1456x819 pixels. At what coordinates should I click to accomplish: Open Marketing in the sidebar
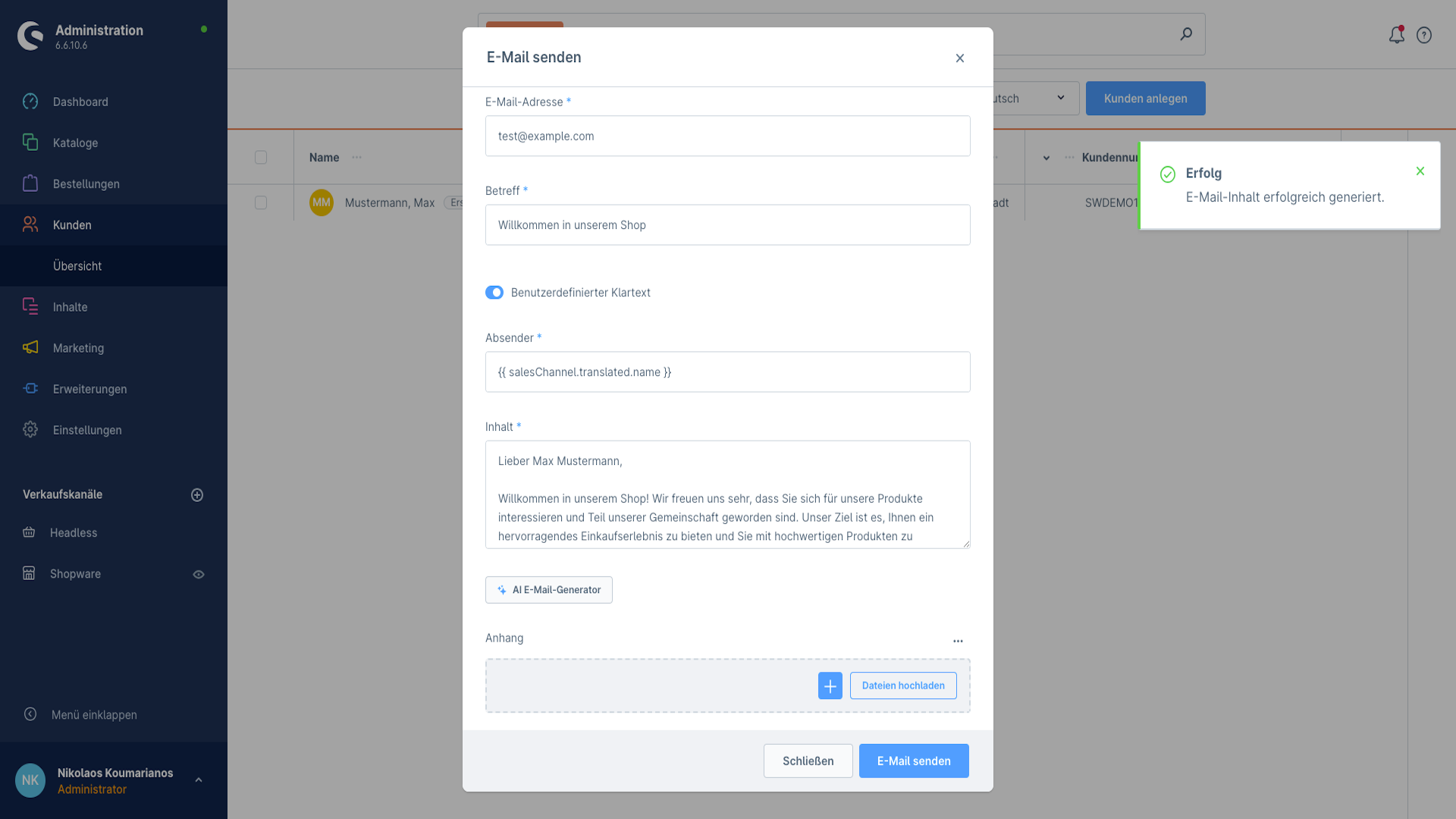click(78, 348)
